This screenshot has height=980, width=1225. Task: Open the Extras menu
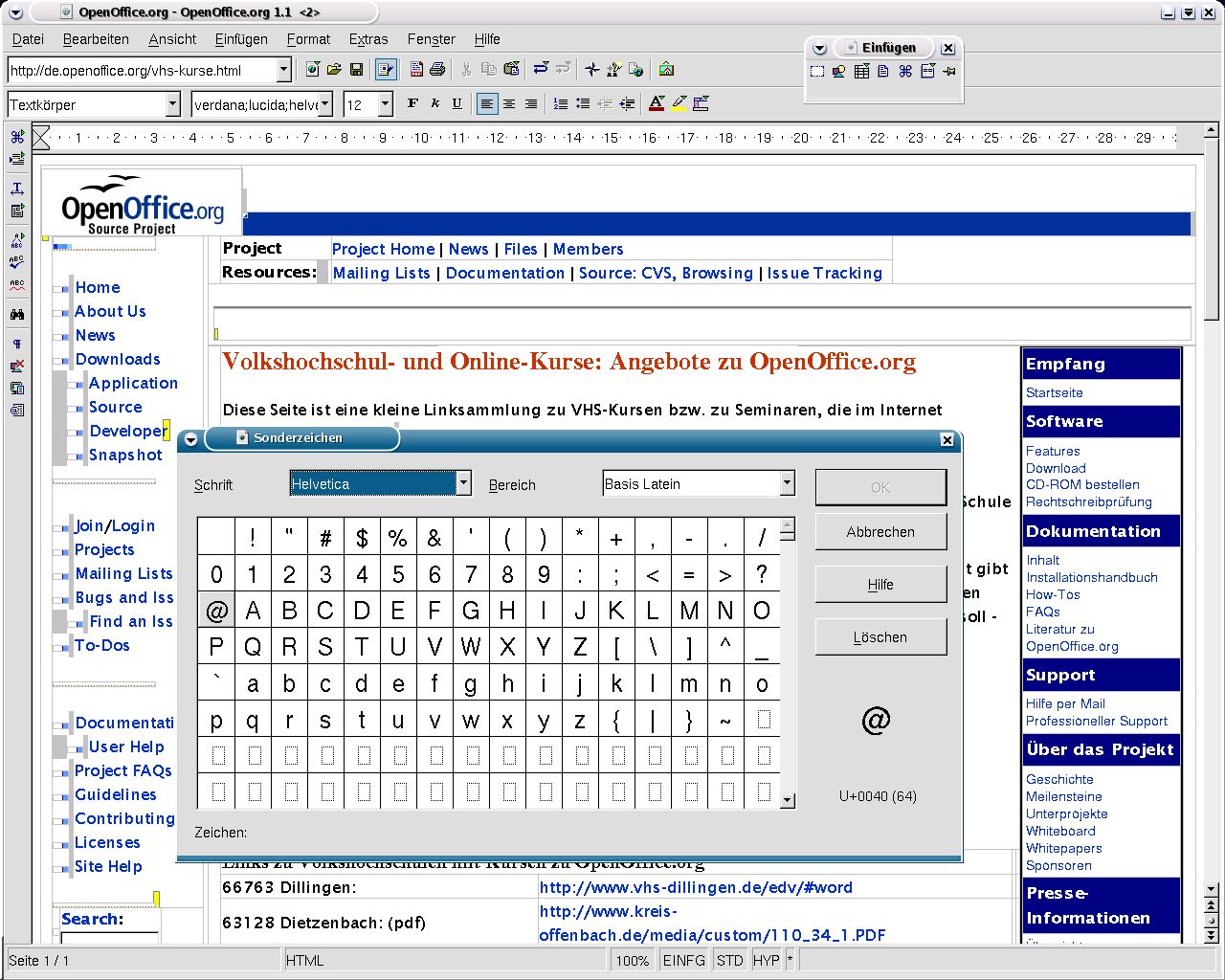click(367, 39)
